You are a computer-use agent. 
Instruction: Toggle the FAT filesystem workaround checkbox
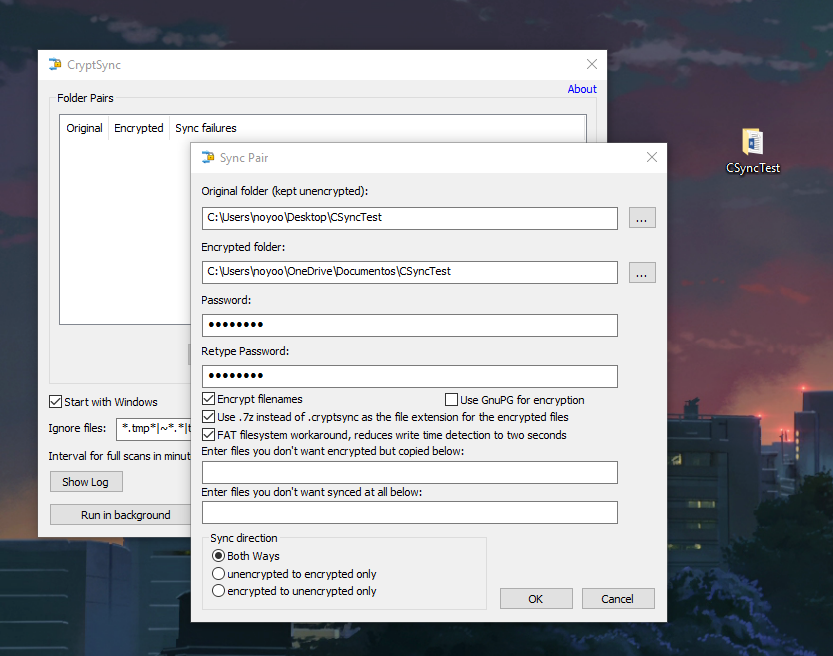[209, 435]
